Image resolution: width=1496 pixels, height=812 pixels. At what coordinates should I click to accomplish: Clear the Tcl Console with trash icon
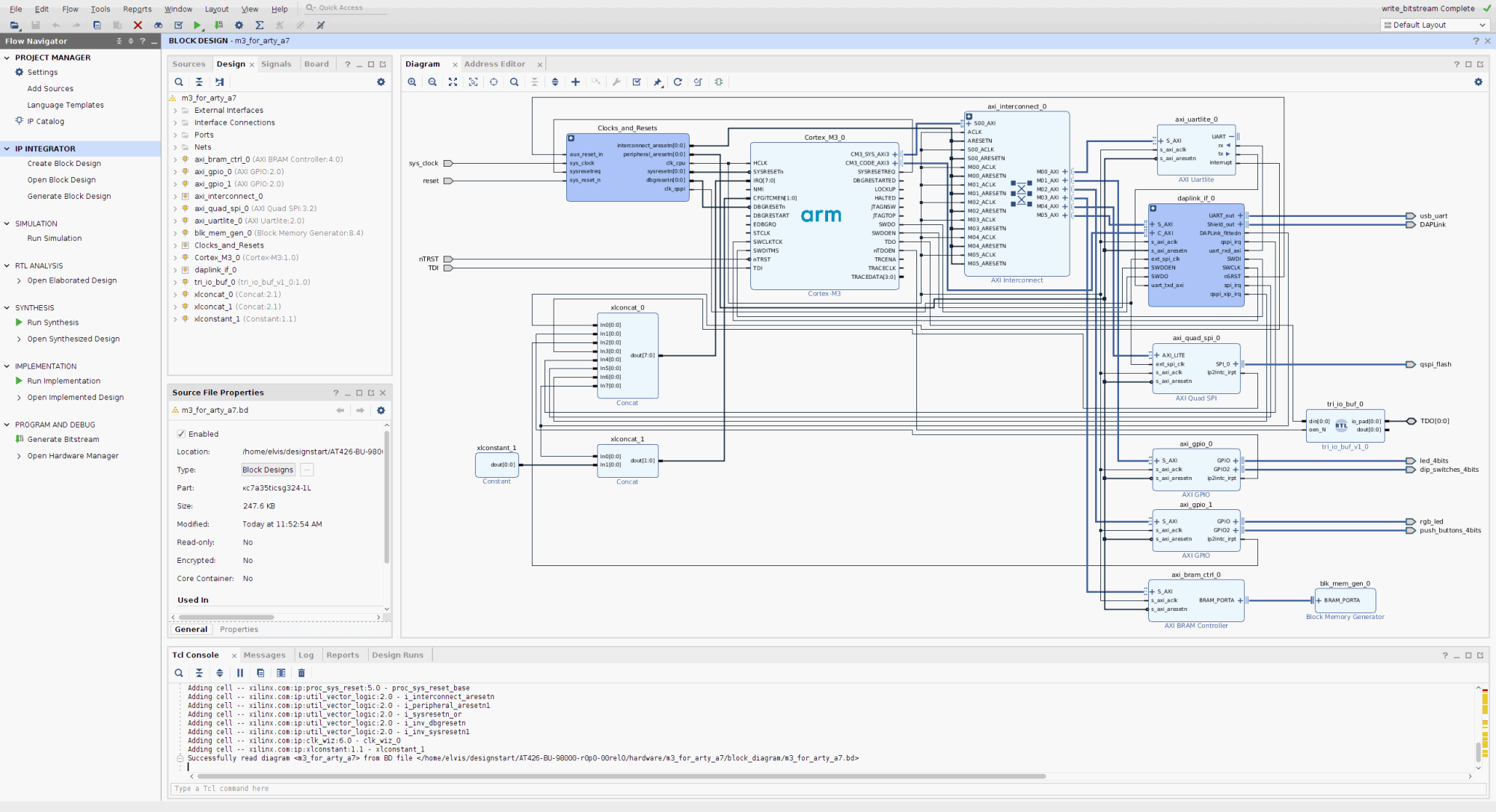tap(301, 673)
